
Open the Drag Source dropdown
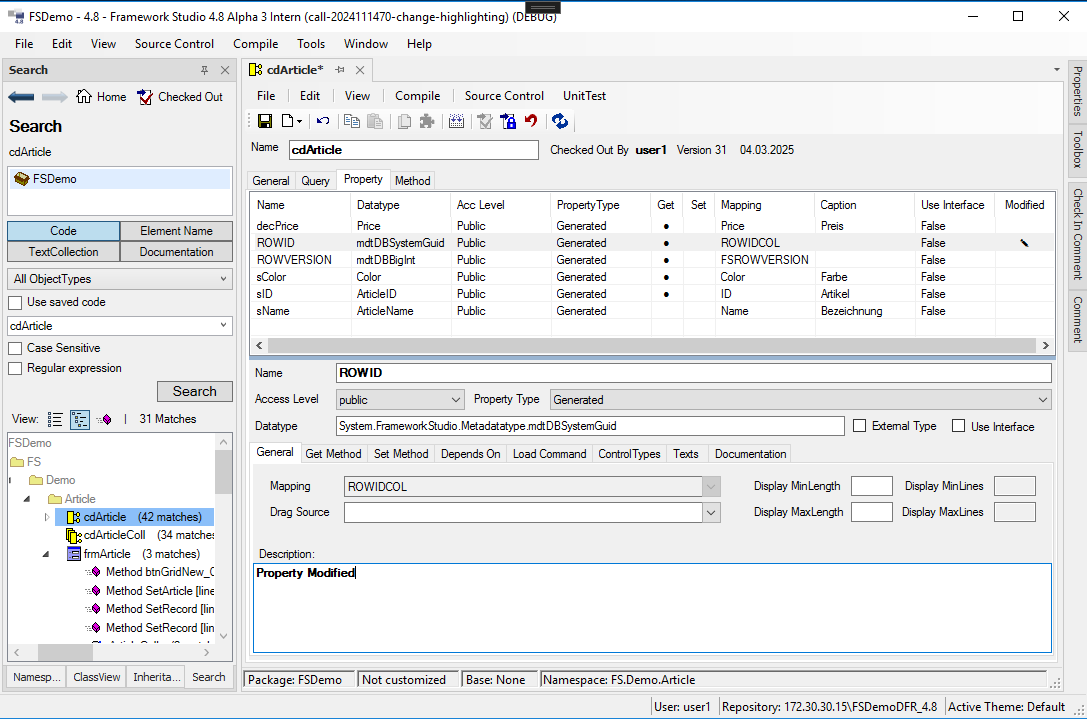click(x=711, y=512)
